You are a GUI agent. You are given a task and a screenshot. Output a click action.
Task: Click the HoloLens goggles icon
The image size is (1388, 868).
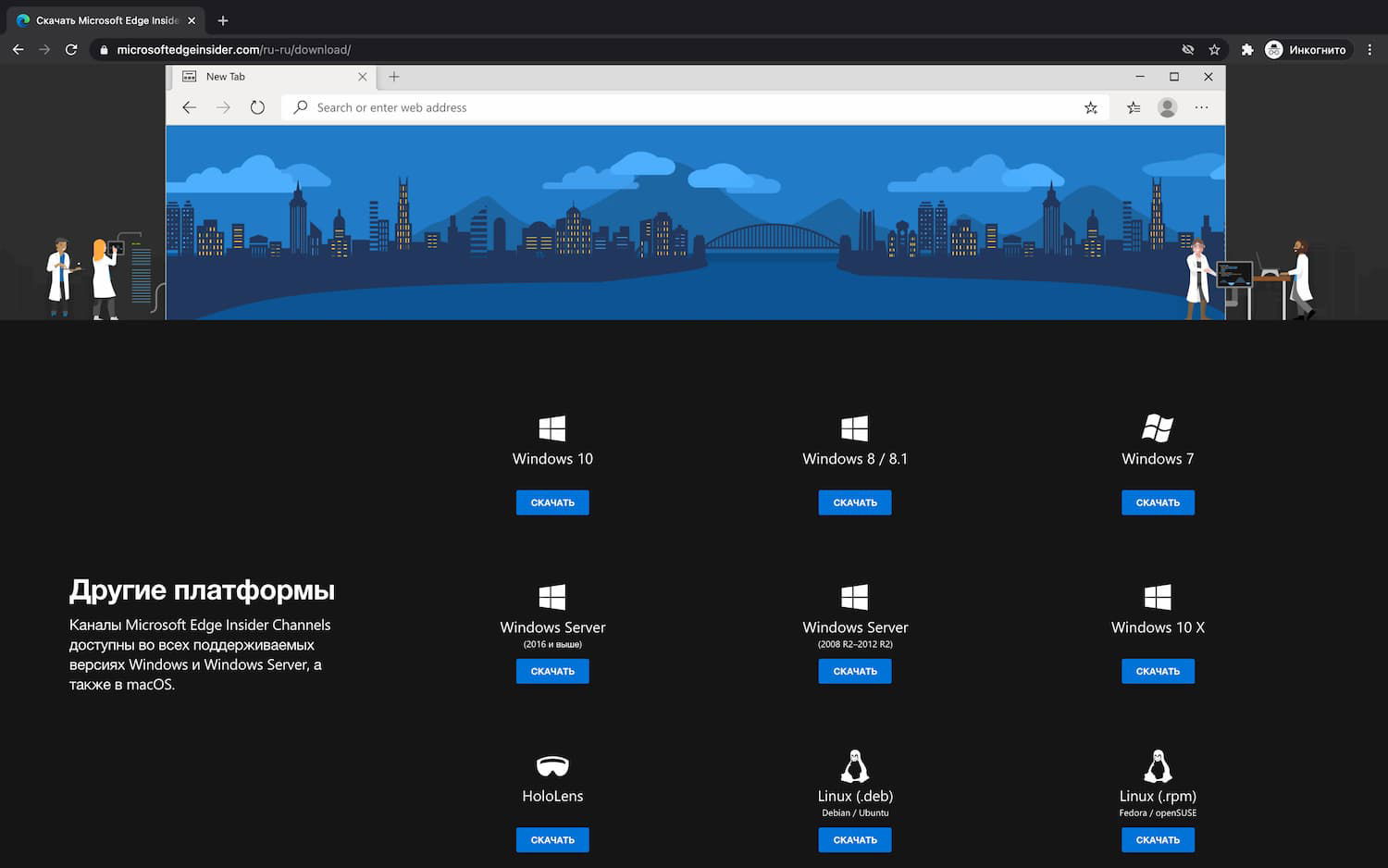[552, 765]
